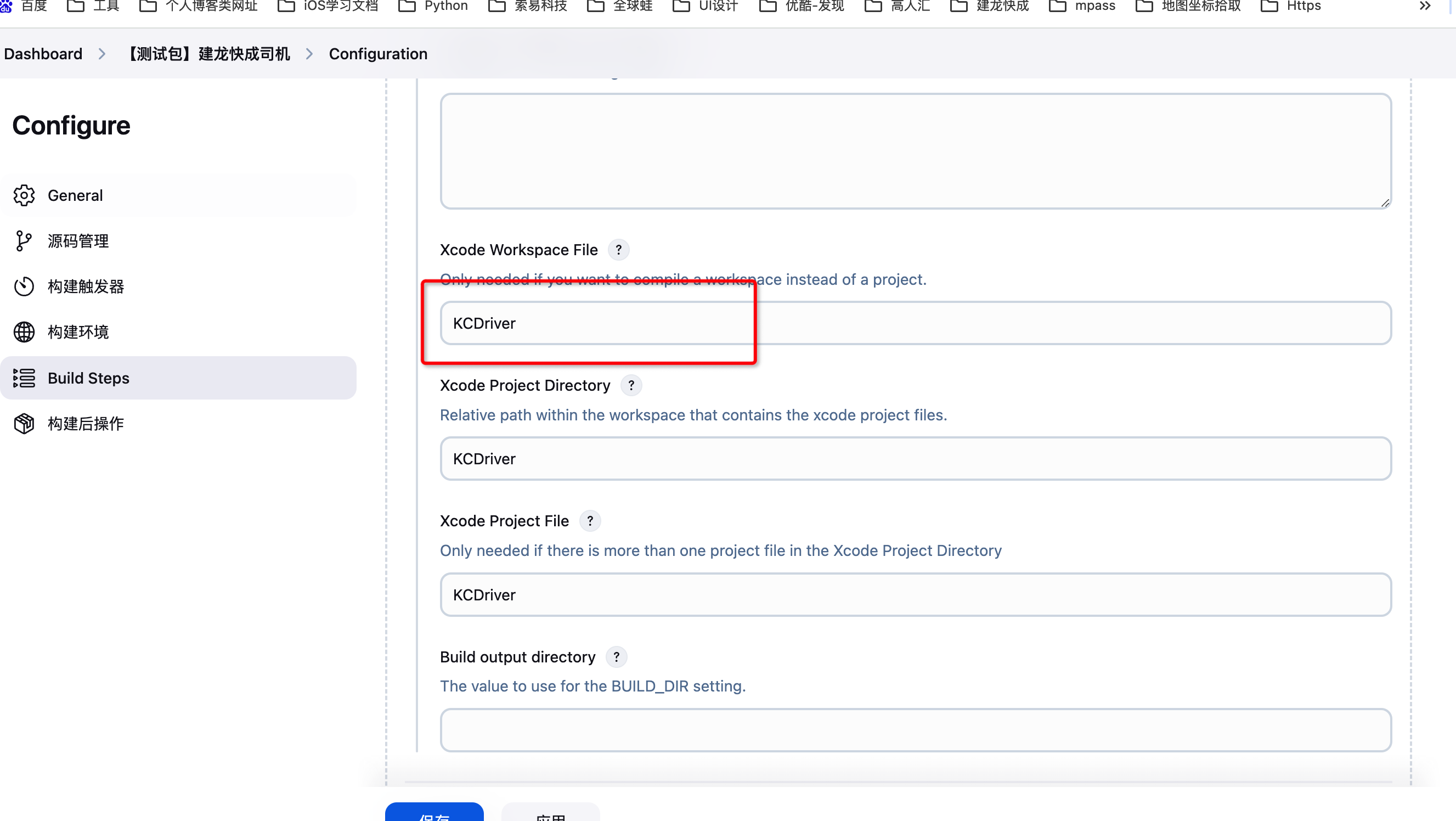Image resolution: width=1456 pixels, height=821 pixels.
Task: Open the 建龙快成 bookmark folder
Action: pos(989,6)
